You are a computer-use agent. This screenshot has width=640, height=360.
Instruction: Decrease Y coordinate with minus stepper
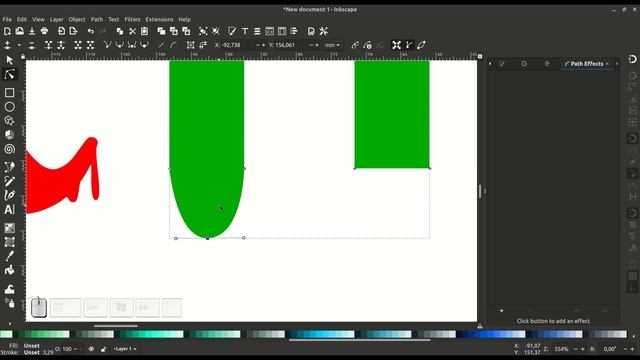311,45
